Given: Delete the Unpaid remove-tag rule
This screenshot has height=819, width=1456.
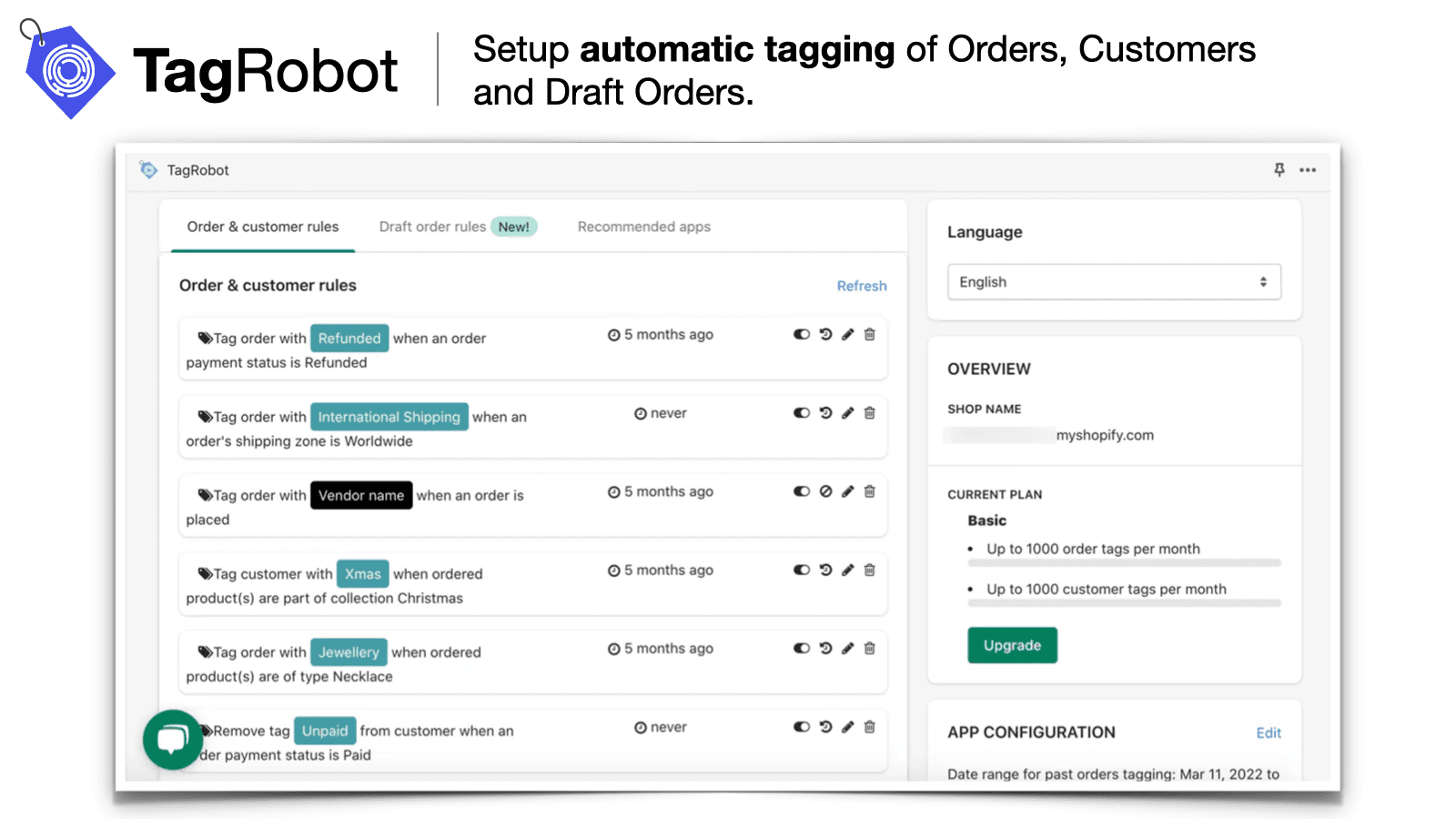Looking at the screenshot, I should point(869,727).
